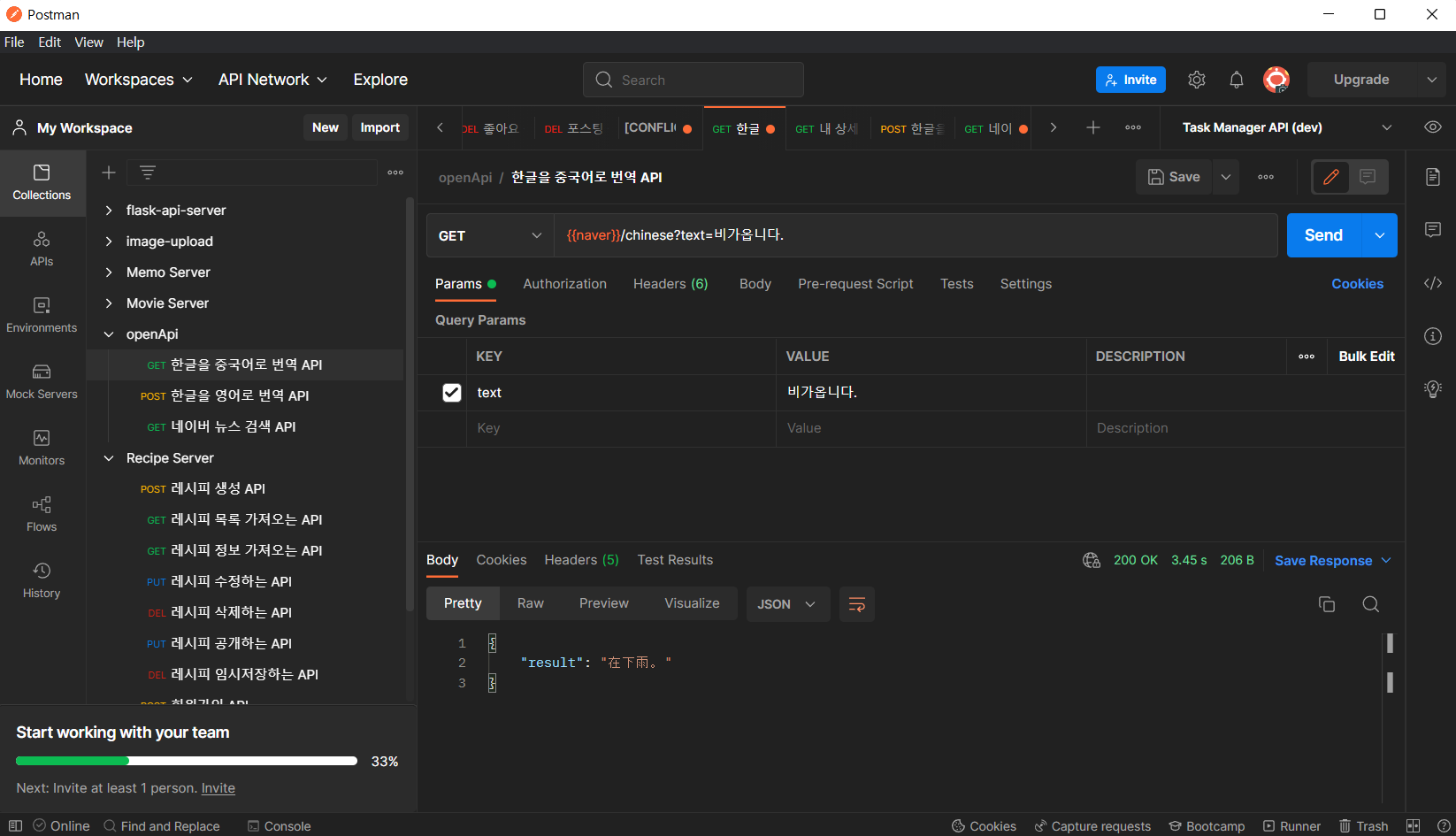Image resolution: width=1456 pixels, height=836 pixels.
Task: Select the Preview response view
Action: click(604, 603)
